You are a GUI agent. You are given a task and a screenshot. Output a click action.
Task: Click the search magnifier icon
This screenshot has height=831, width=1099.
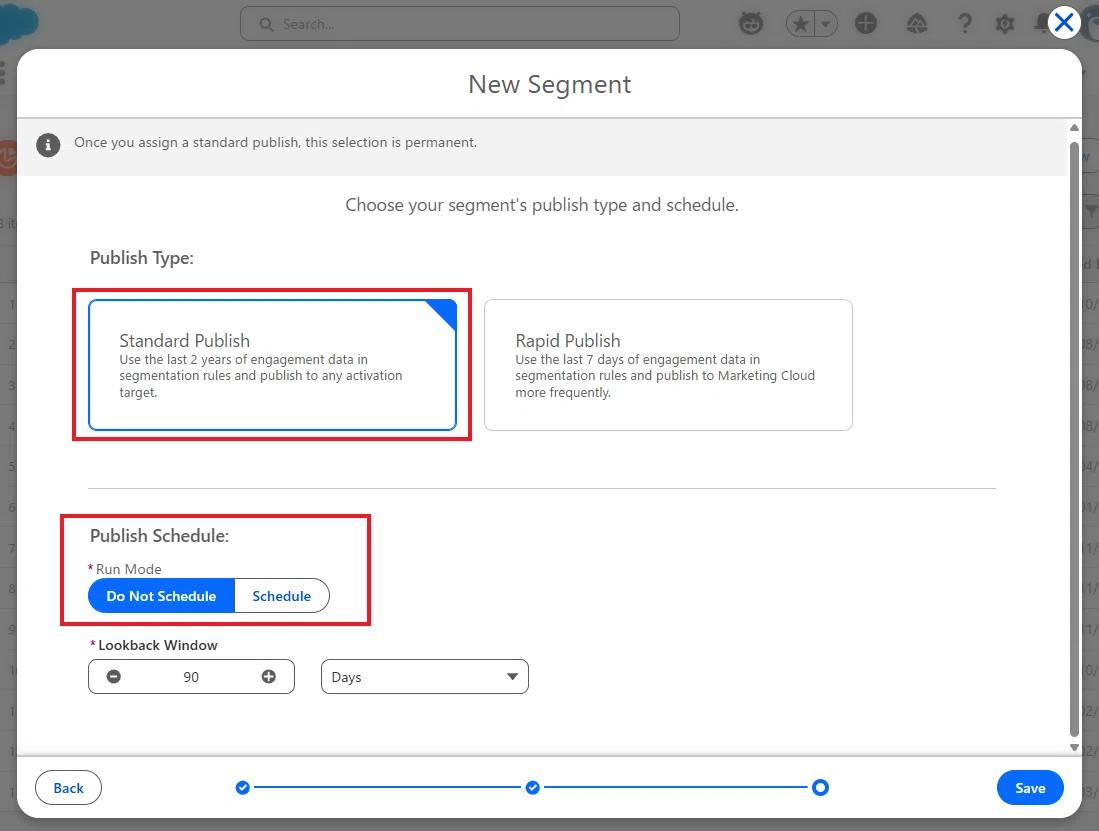pos(266,25)
